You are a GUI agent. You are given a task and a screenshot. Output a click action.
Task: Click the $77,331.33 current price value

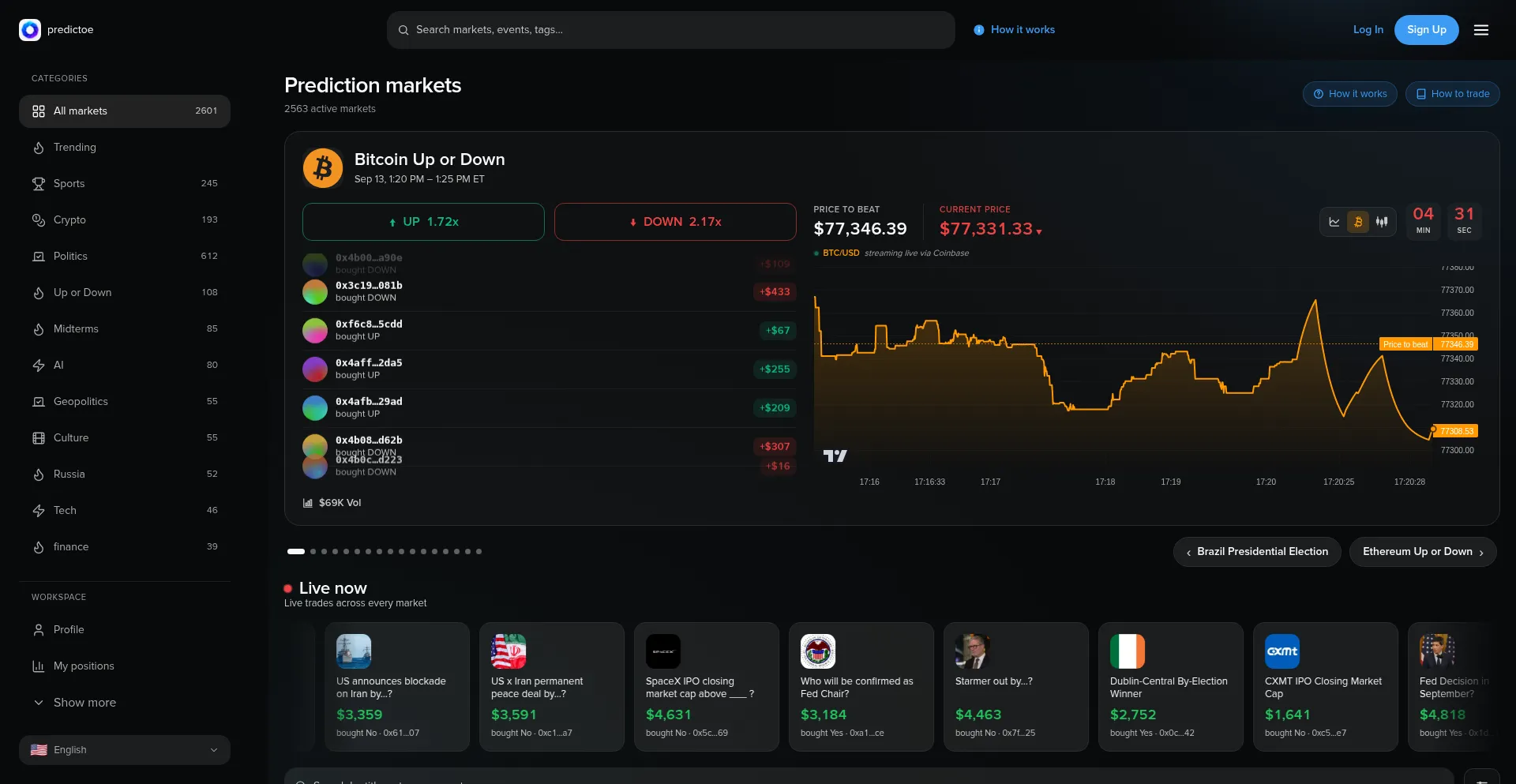click(986, 229)
